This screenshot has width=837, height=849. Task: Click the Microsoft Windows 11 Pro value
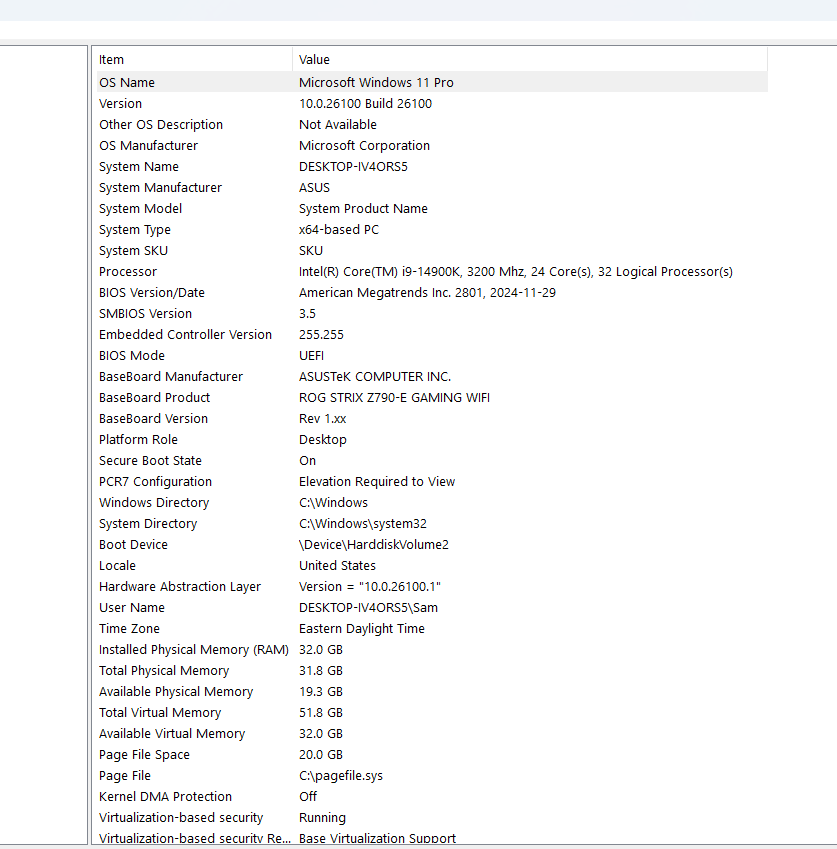point(376,82)
